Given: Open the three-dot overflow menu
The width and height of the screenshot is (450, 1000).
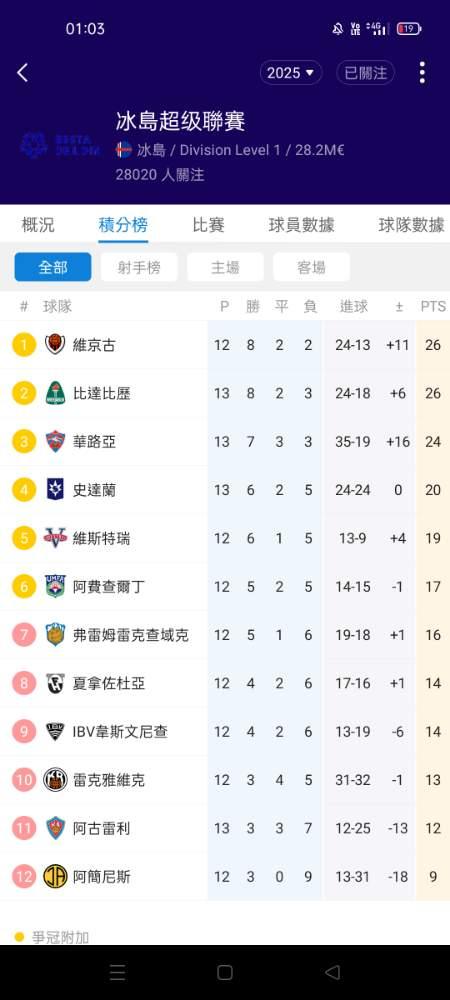Looking at the screenshot, I should (x=422, y=73).
